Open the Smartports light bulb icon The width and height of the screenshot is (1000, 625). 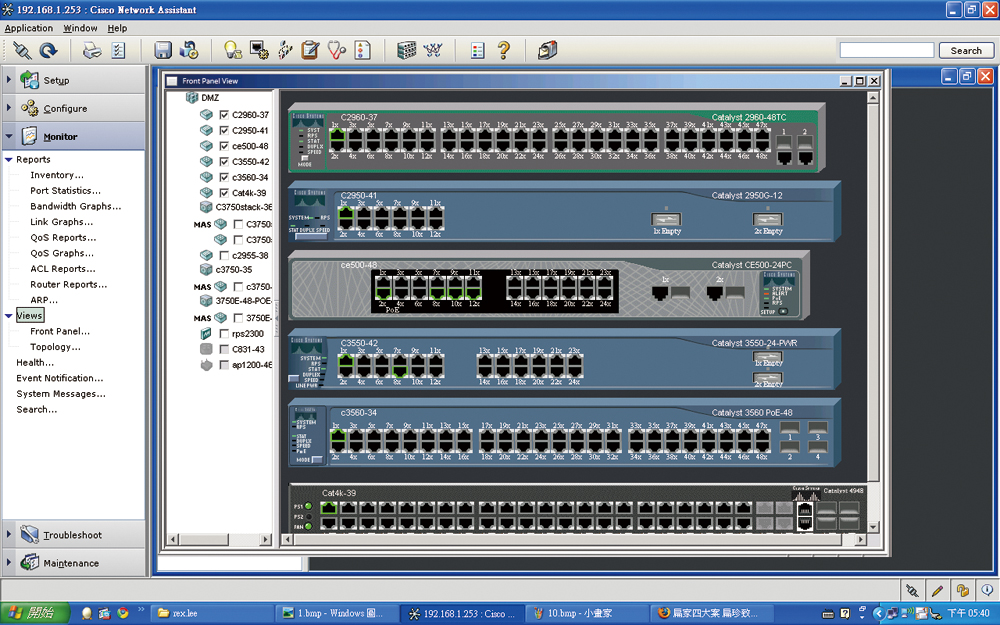(233, 50)
